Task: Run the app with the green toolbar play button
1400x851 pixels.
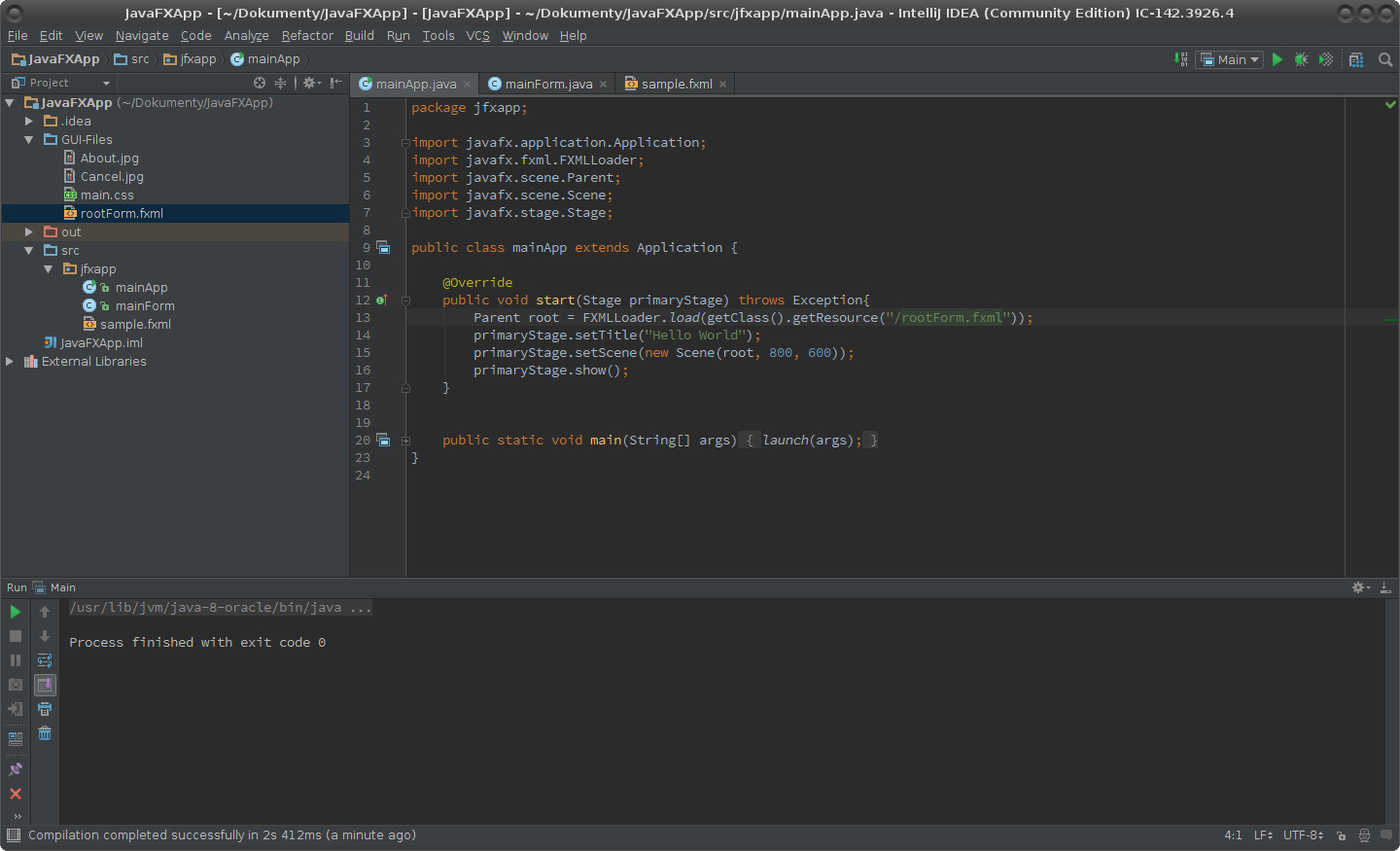Action: coord(1277,59)
